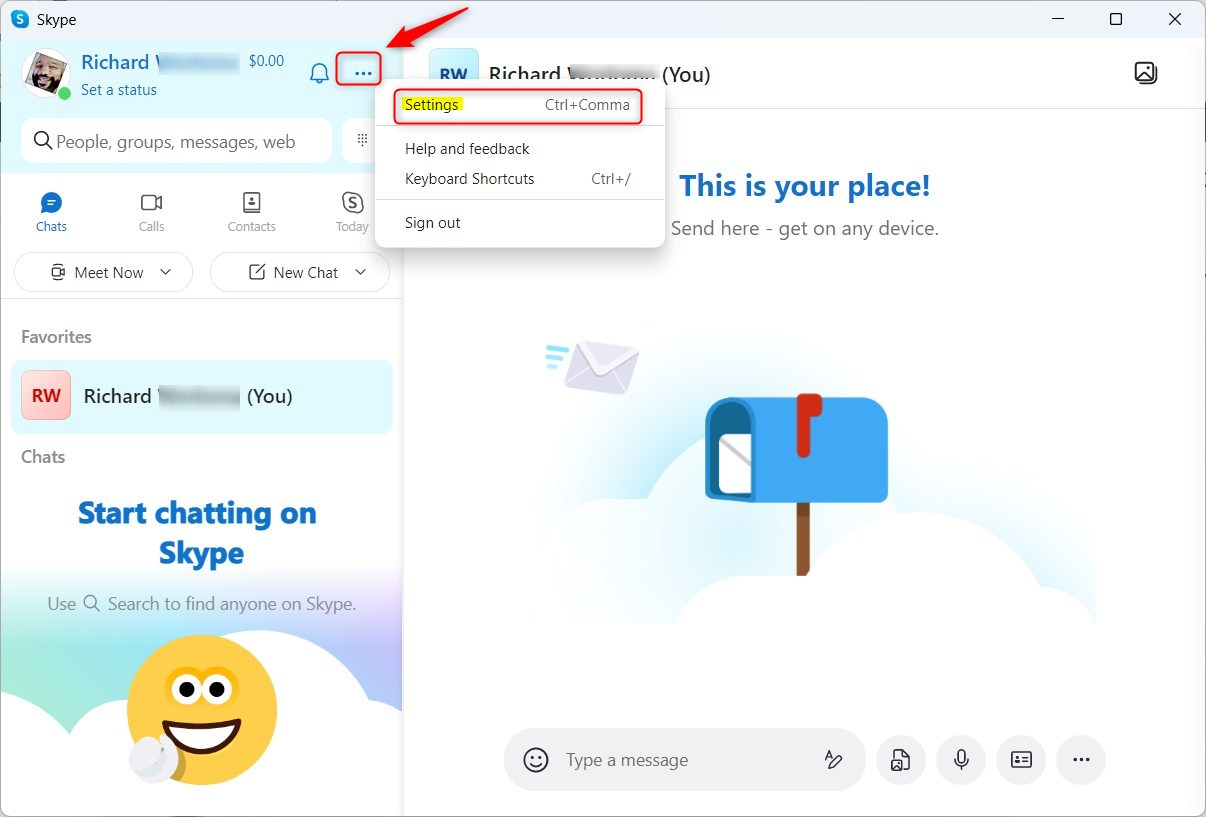
Task: Open the emoji picker in message box
Action: [536, 760]
